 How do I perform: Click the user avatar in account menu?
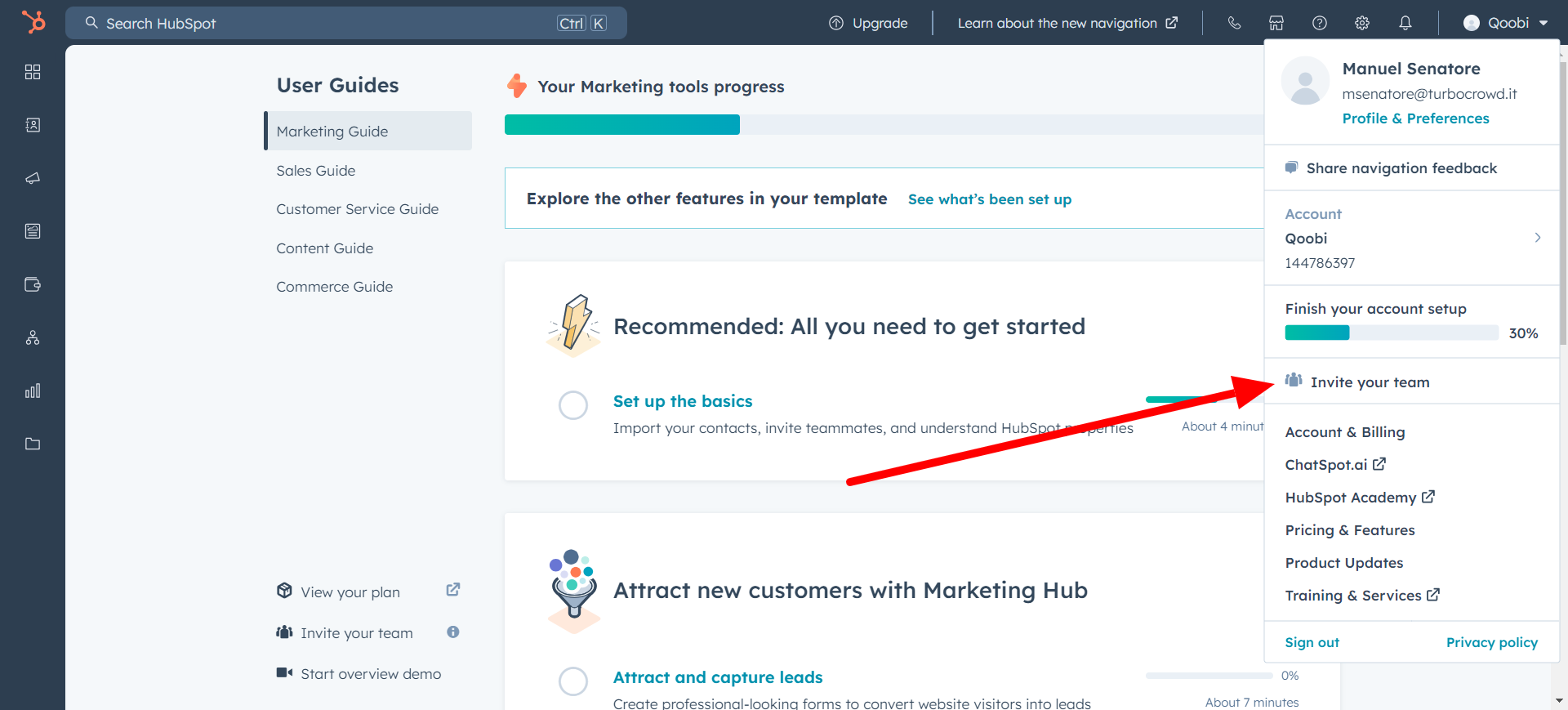(x=1305, y=81)
